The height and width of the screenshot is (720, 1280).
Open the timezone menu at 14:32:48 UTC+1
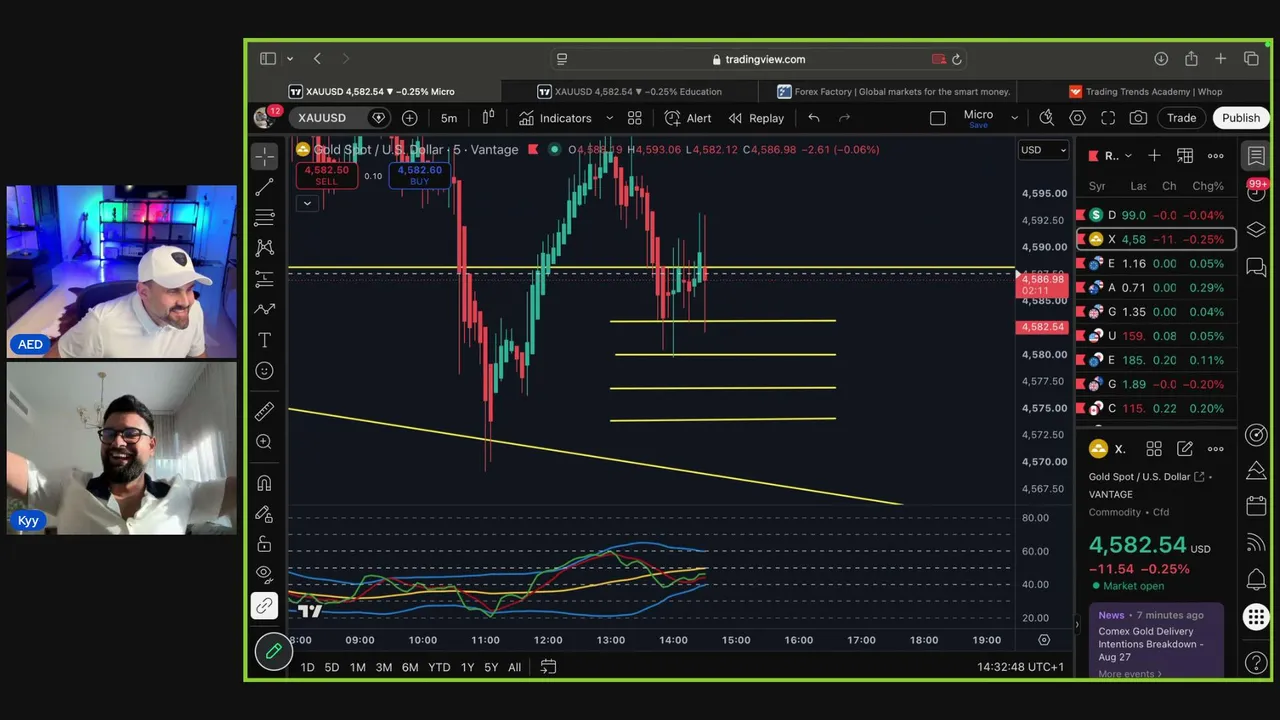[1021, 667]
